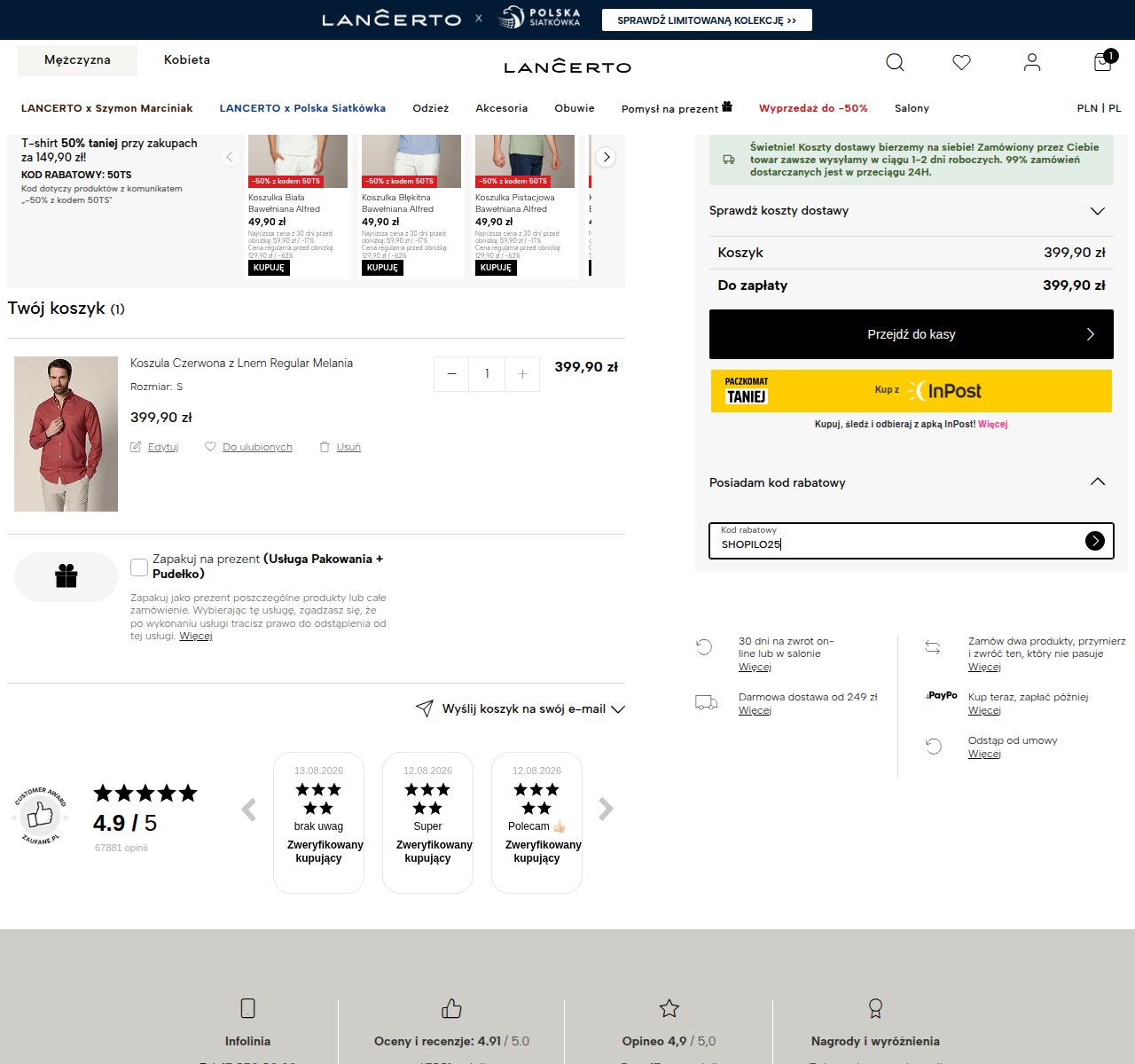Viewport: 1135px width, 1064px height.
Task: Click Sprawdź limitowaną kolekcję banner button
Action: pyautogui.click(x=707, y=20)
